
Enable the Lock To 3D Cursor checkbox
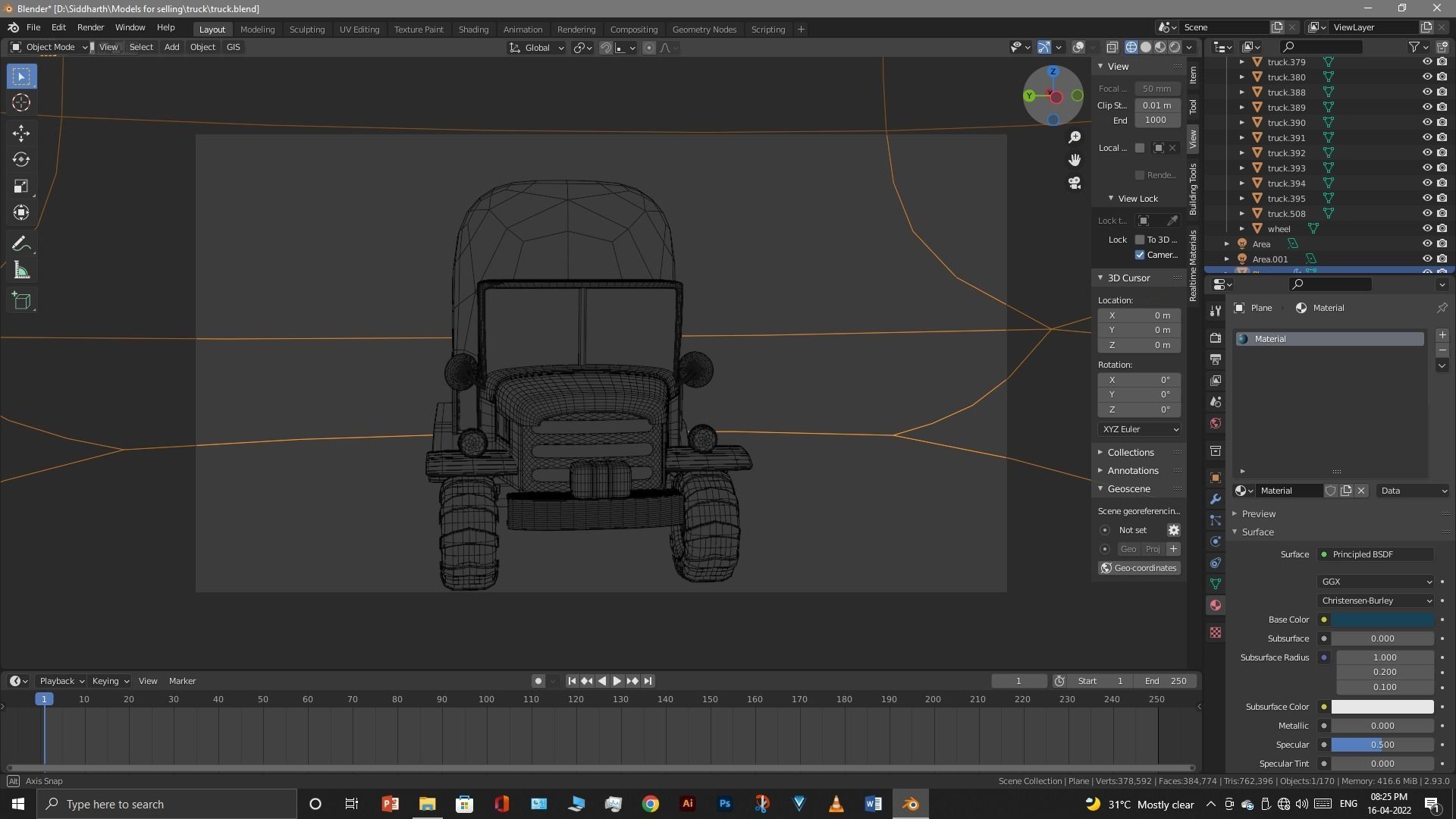pyautogui.click(x=1139, y=240)
